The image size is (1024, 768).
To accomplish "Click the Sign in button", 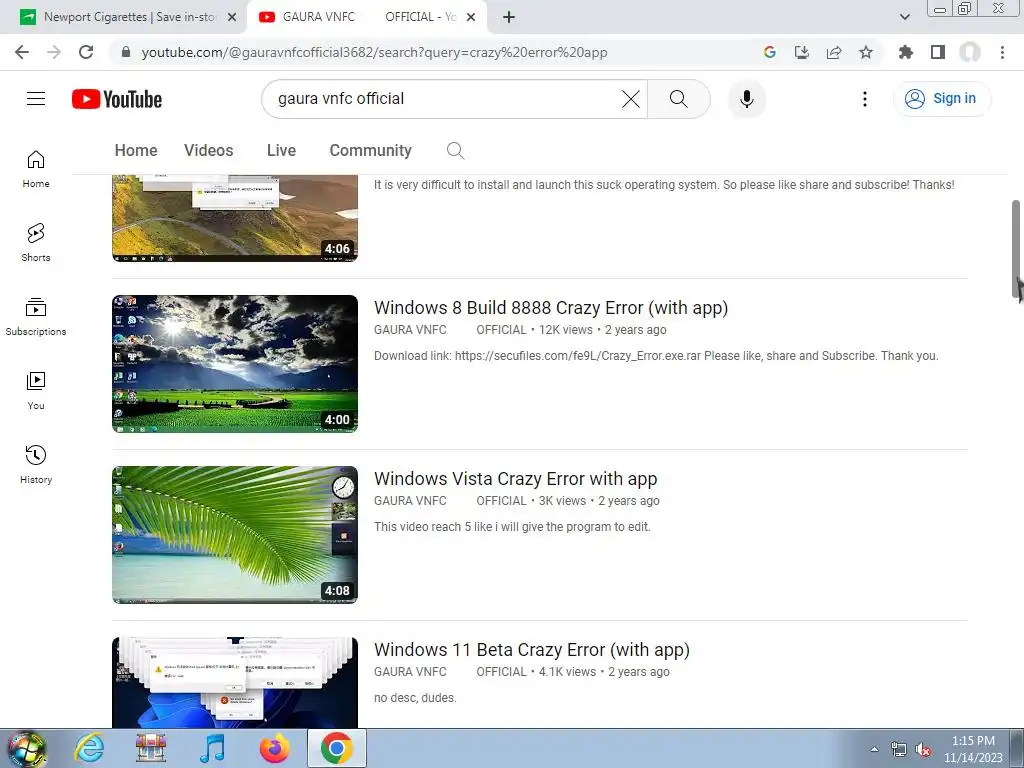I will pyautogui.click(x=942, y=99).
